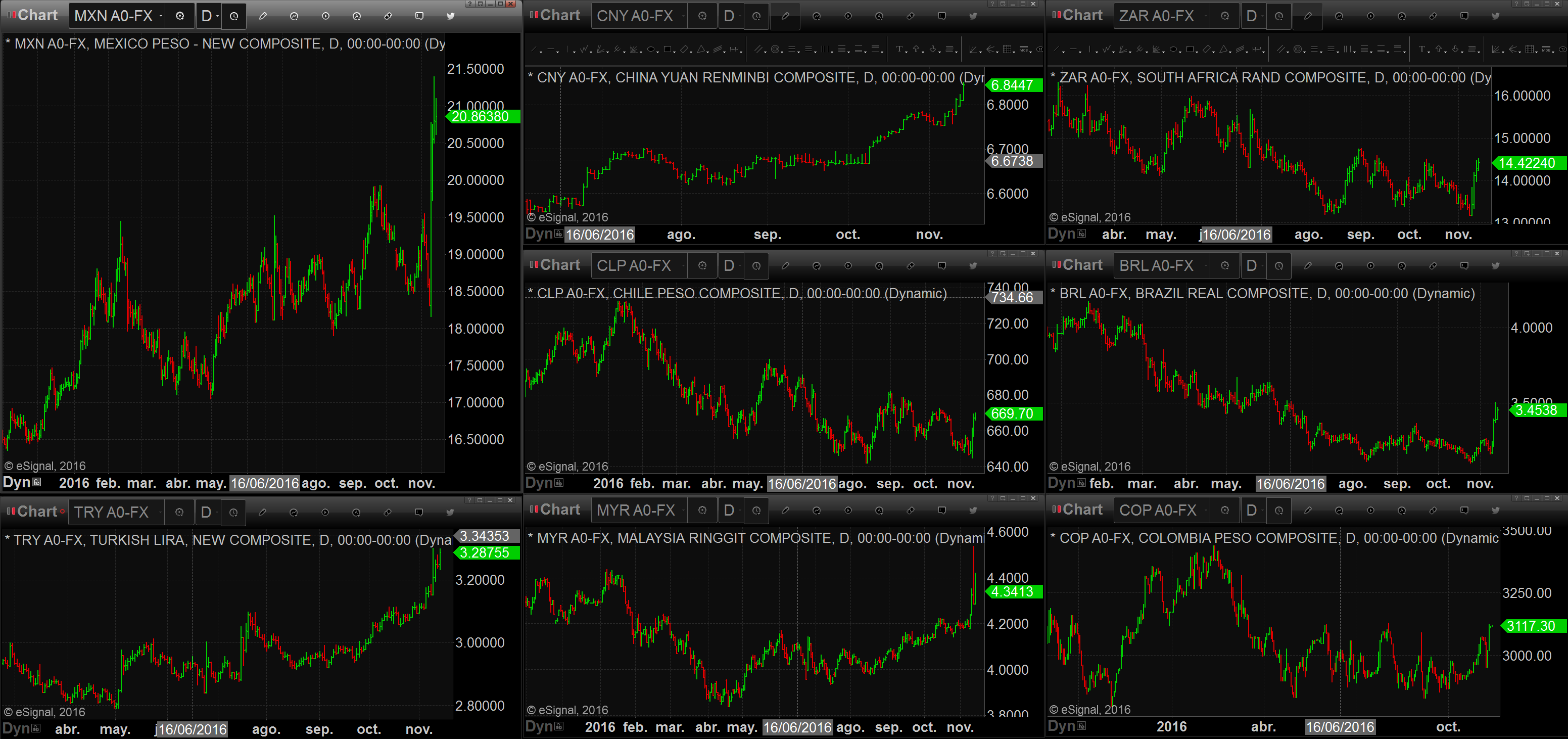Toggle the drawing toolbar pencil in TRY chart
The width and height of the screenshot is (1568, 739).
(x=262, y=512)
